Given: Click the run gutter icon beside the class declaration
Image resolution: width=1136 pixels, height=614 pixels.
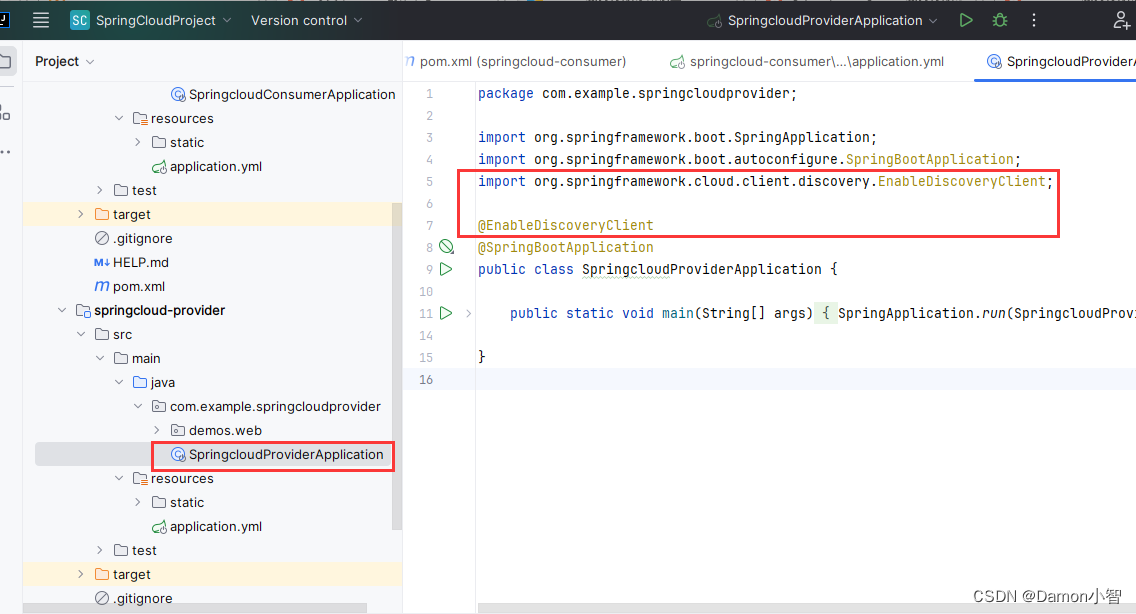Looking at the screenshot, I should coord(446,268).
